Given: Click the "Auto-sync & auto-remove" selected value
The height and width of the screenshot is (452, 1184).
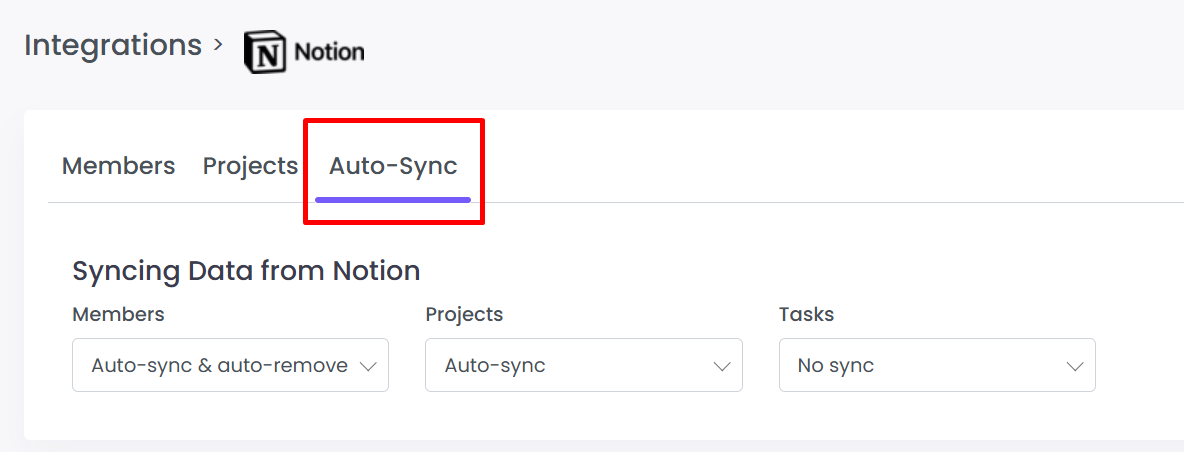Looking at the screenshot, I should (x=219, y=366).
